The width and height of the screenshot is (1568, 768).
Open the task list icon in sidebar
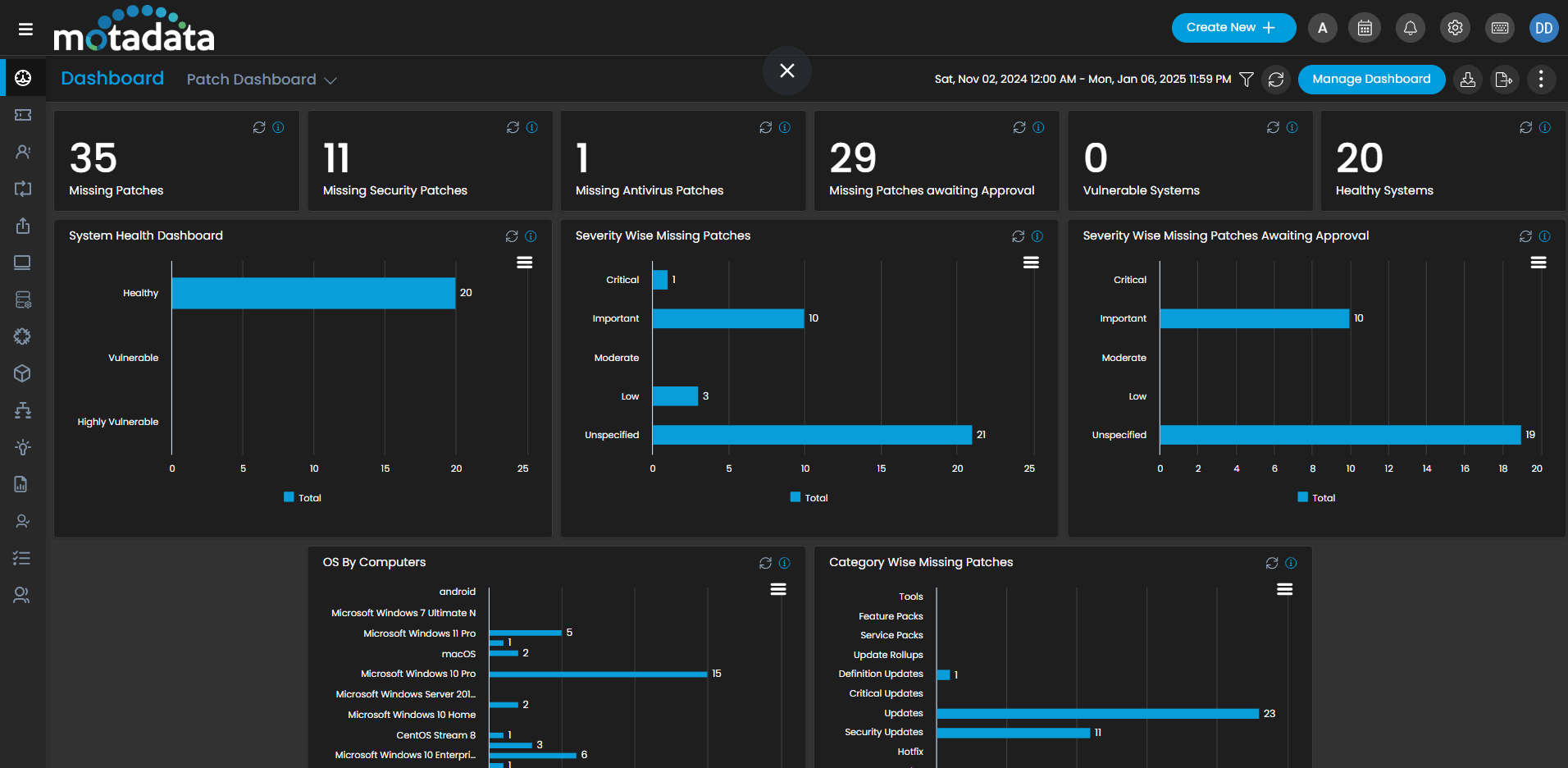[x=23, y=558]
